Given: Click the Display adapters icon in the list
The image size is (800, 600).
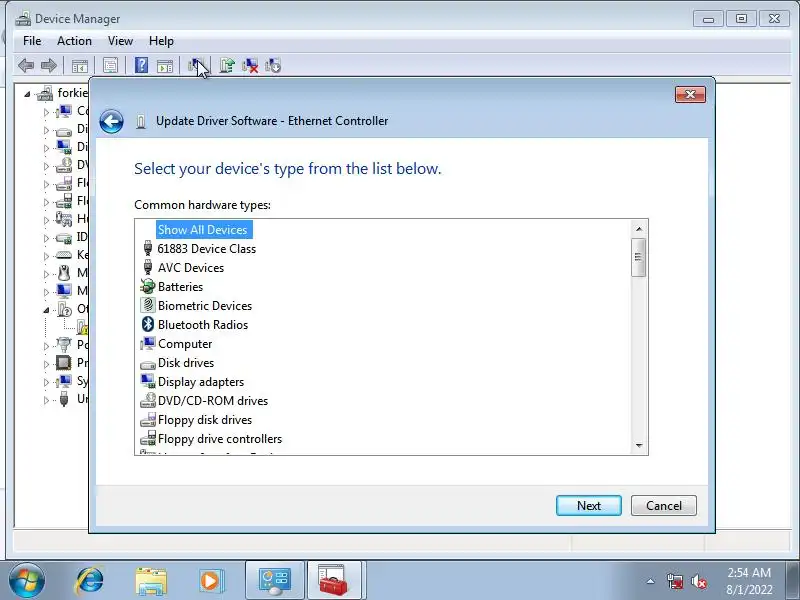Looking at the screenshot, I should pyautogui.click(x=147, y=381).
